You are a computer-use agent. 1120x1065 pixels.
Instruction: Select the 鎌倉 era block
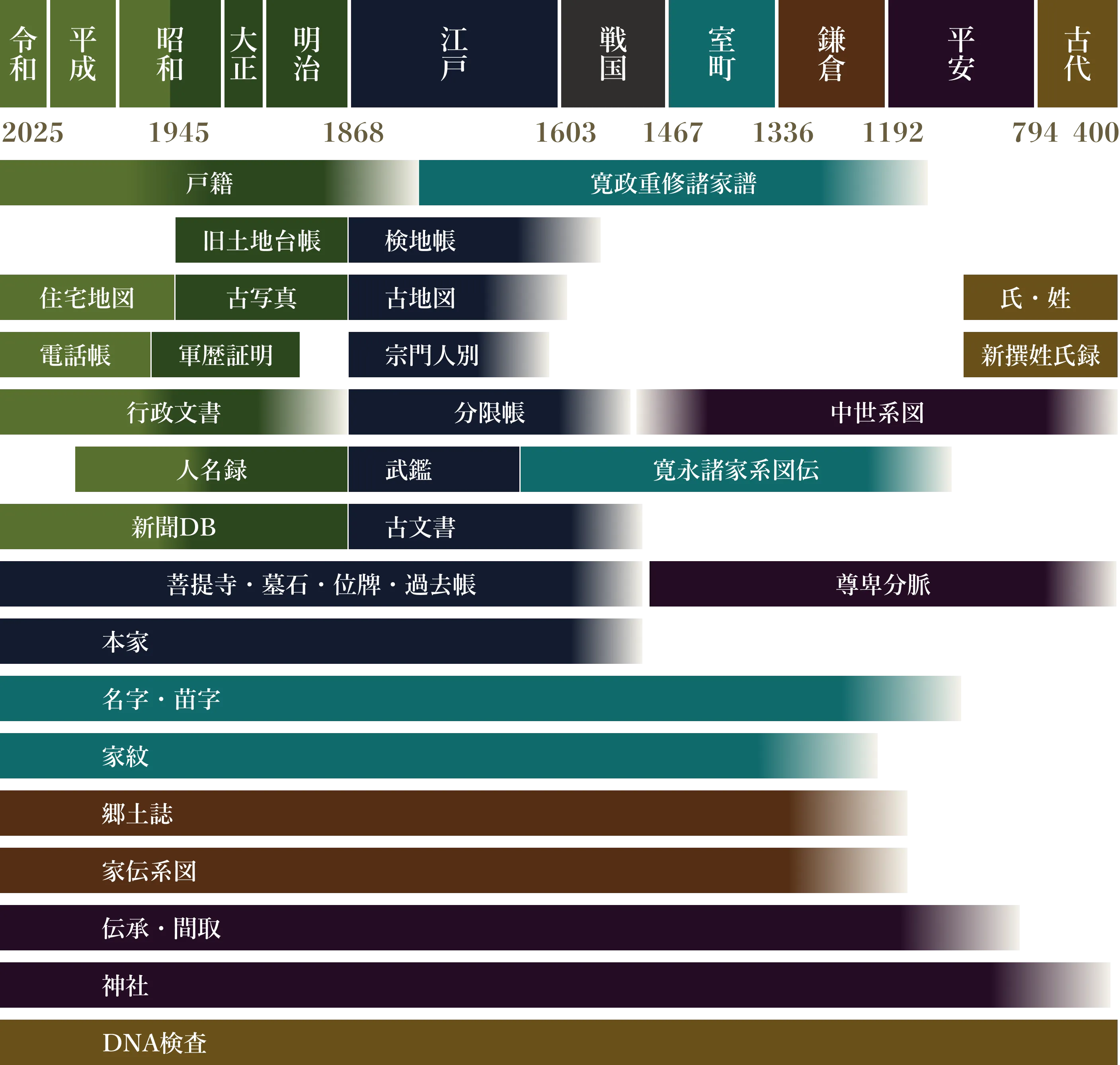coord(831,53)
